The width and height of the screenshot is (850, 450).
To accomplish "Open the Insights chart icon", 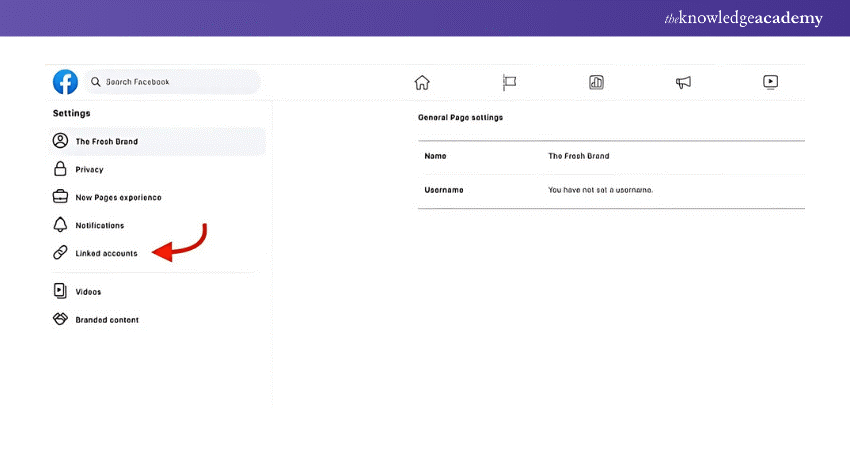I will [596, 82].
